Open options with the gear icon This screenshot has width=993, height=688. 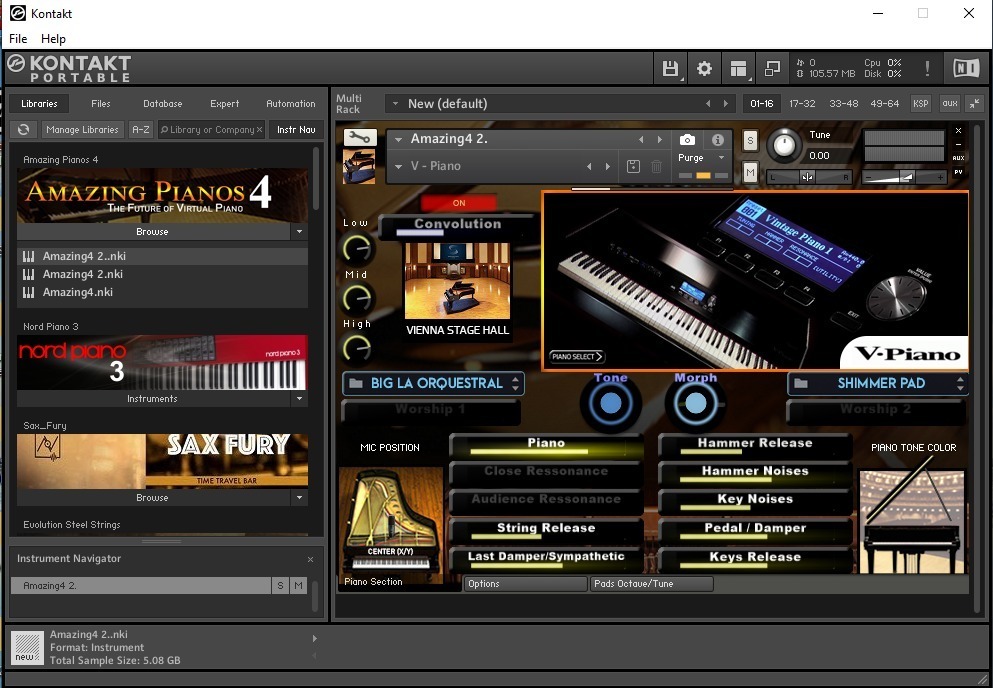tap(704, 68)
